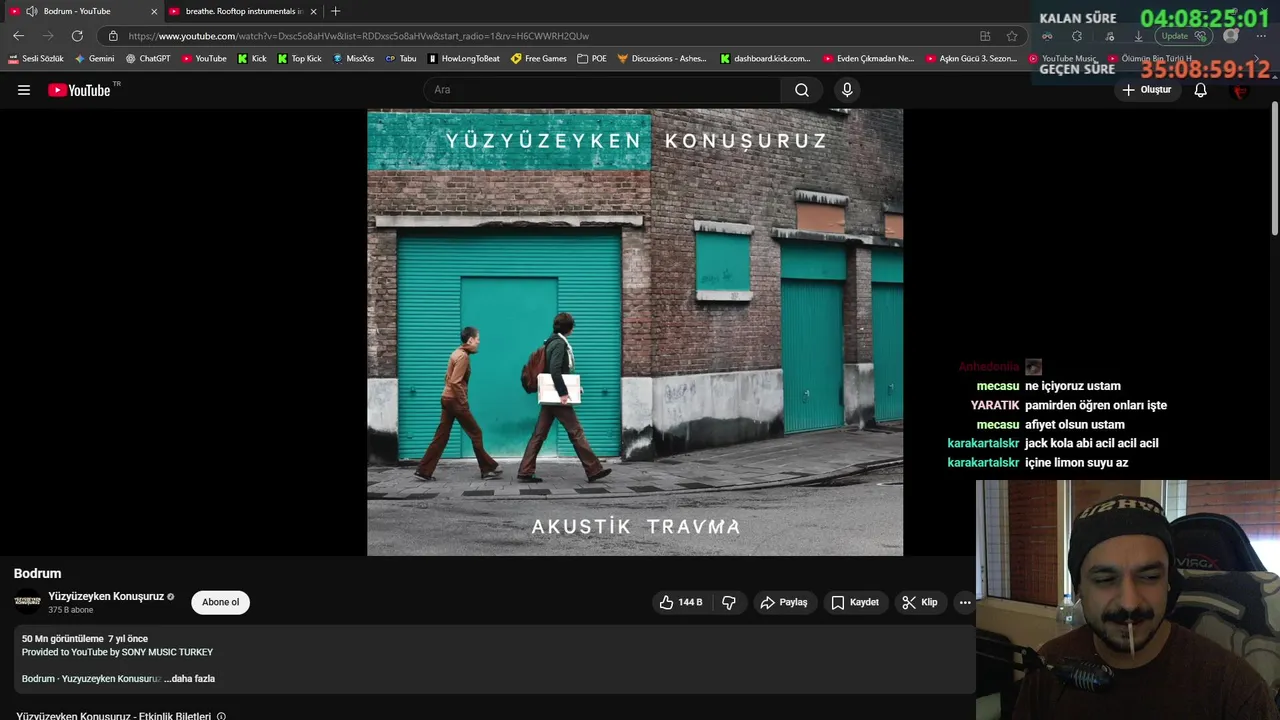1280x720 pixels.
Task: Open the channel avatar next to title
Action: (28, 602)
